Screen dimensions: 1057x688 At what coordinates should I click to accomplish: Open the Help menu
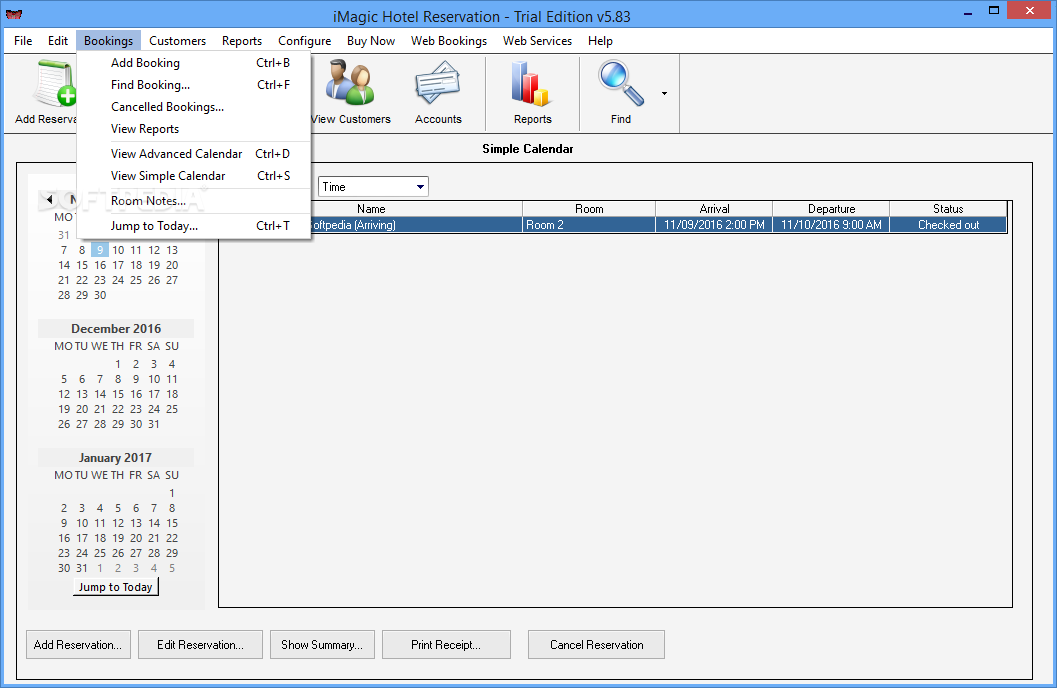click(600, 40)
